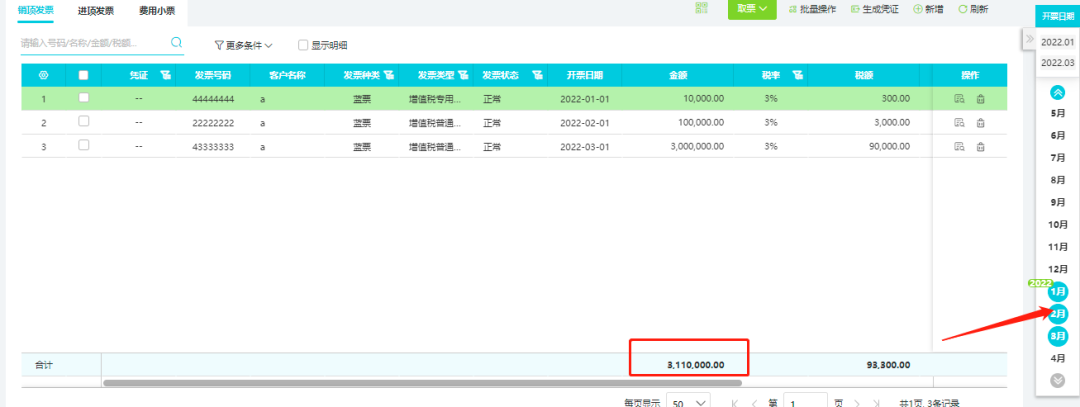This screenshot has width=1080, height=407.
Task: Check the select-all header checkbox
Action: (83, 75)
